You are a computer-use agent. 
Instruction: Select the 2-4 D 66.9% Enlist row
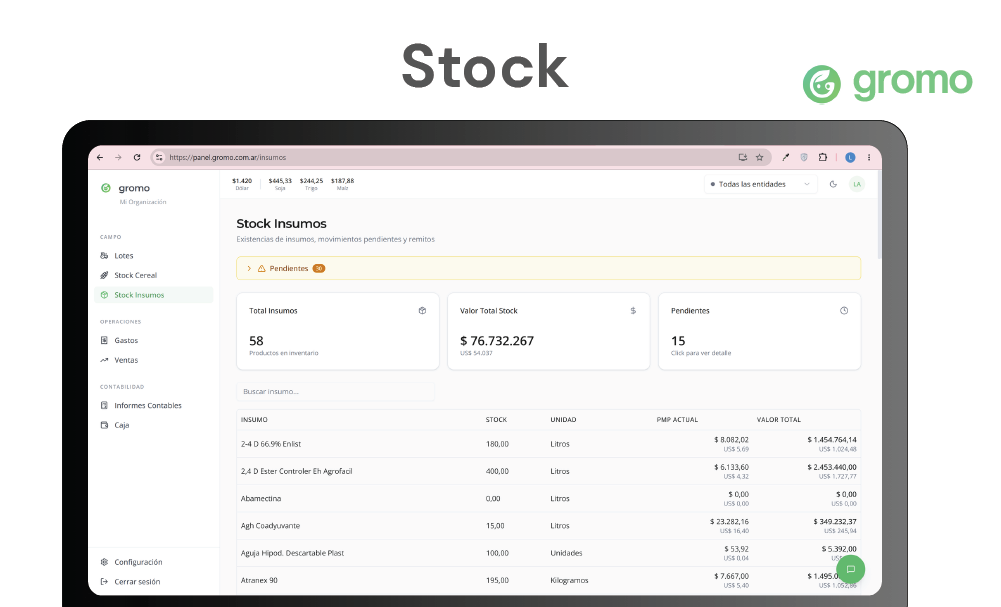[548, 444]
